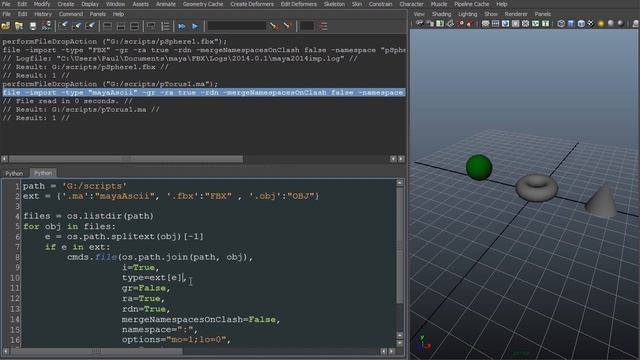Open the Geometry Cache menu
The image size is (640, 360).
click(203, 4)
